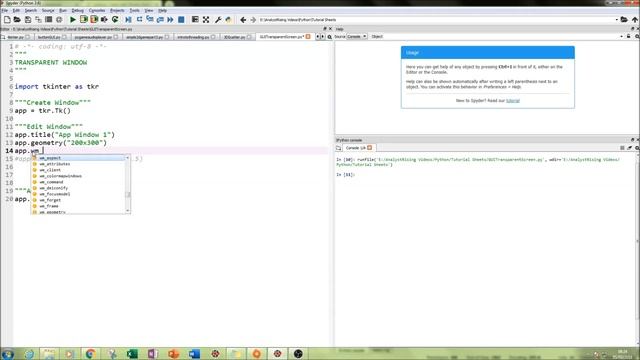Open the working directory path dropdown
The width and height of the screenshot is (640, 360).
point(617,20)
